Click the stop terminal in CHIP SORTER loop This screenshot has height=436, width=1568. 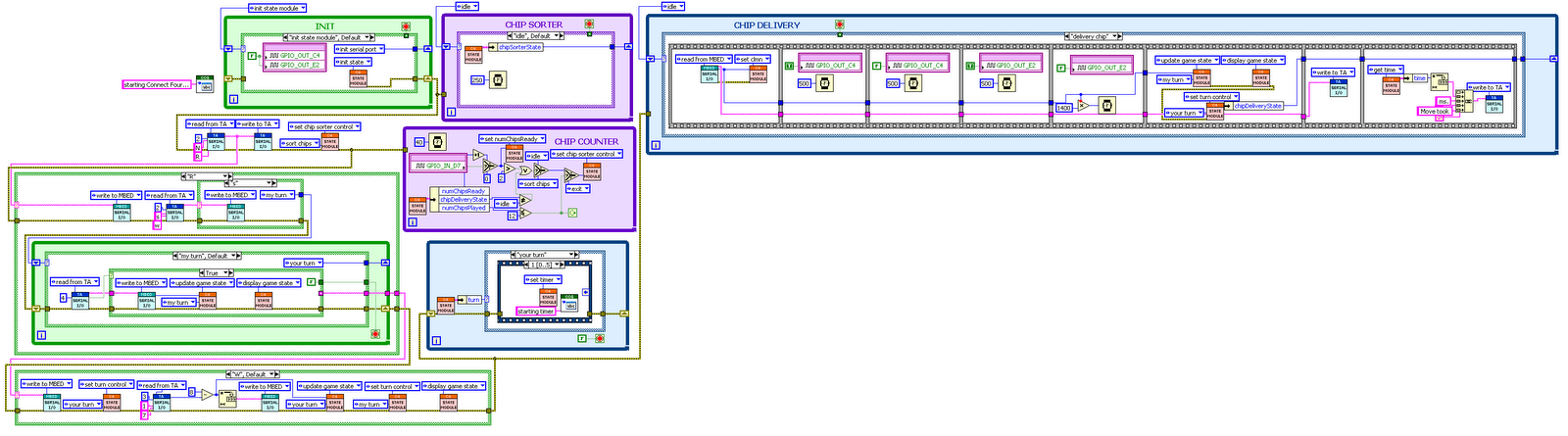coord(589,24)
